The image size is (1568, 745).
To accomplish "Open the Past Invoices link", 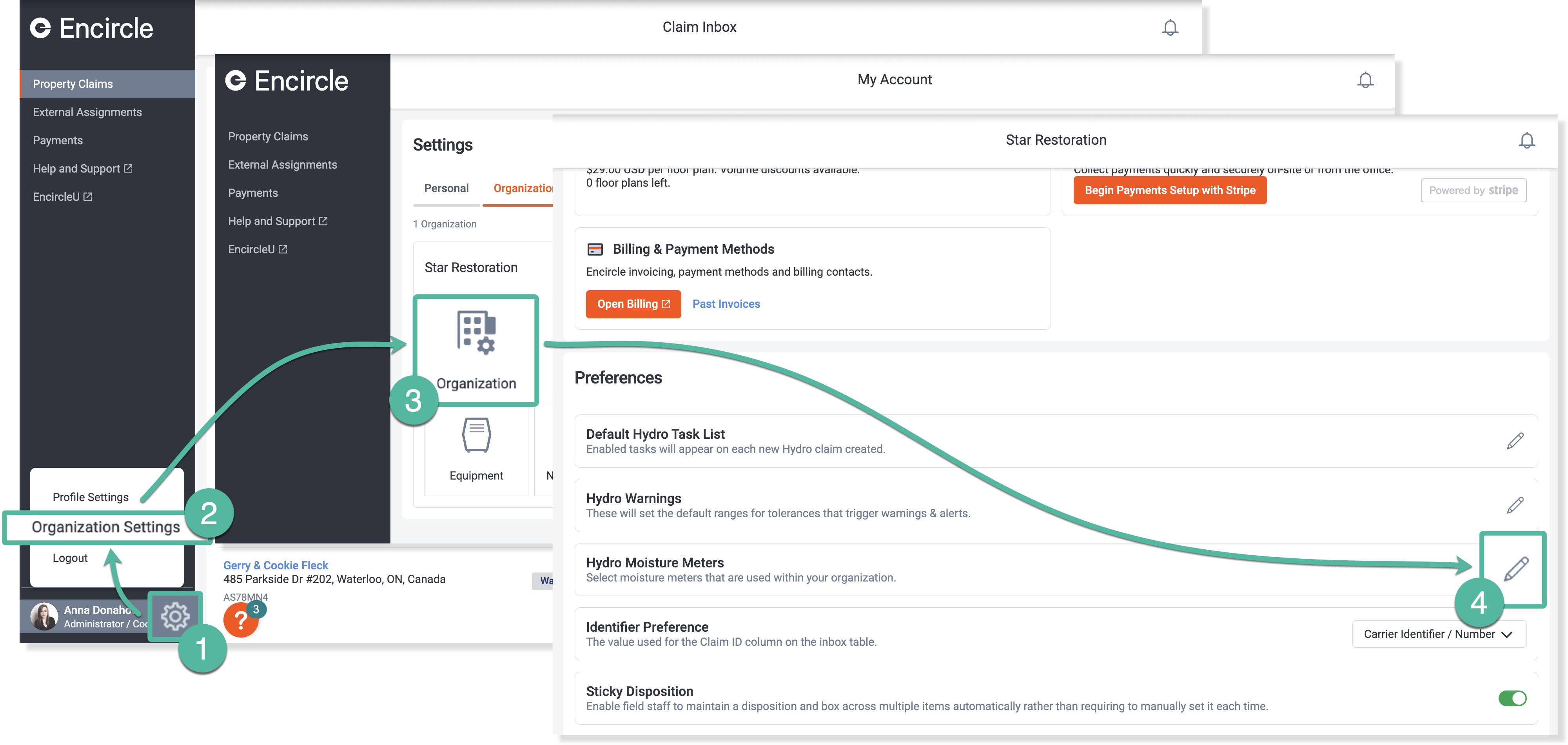I will point(726,304).
